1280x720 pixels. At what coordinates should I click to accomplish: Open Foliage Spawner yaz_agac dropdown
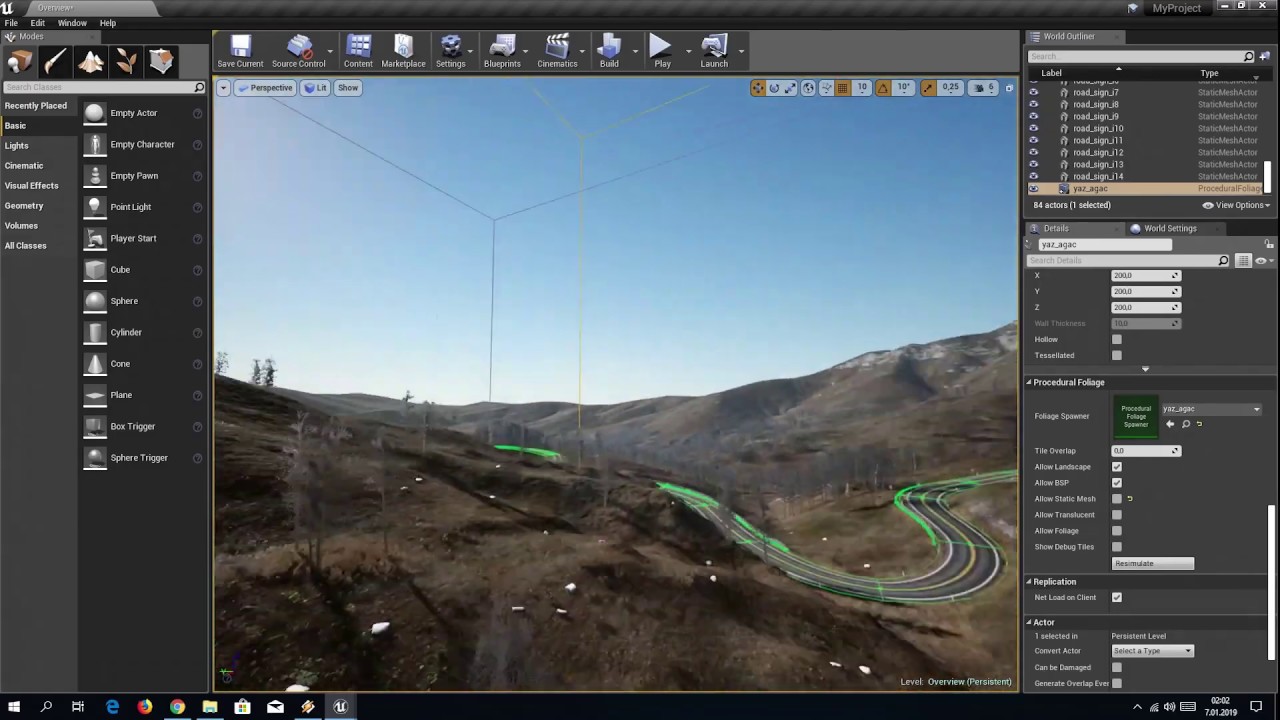[x=1211, y=409]
